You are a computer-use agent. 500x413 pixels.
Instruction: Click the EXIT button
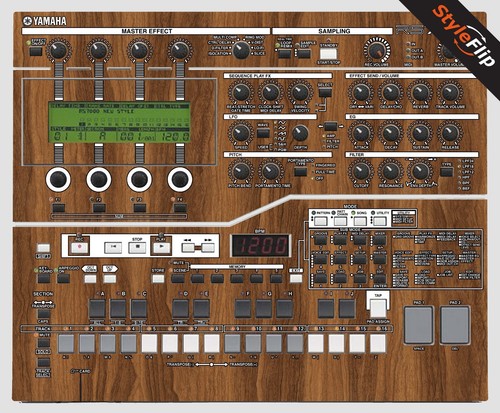click(296, 279)
